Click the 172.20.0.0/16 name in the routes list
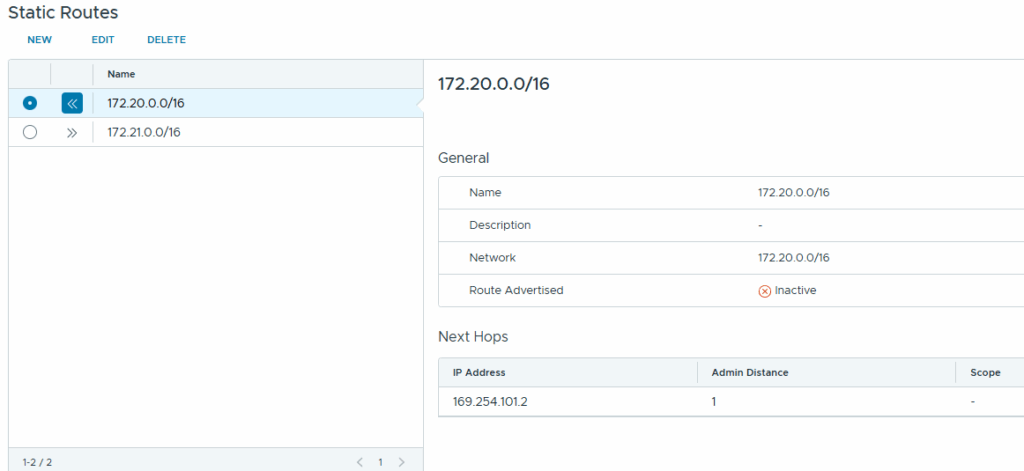The width and height of the screenshot is (1024, 471). pos(146,103)
